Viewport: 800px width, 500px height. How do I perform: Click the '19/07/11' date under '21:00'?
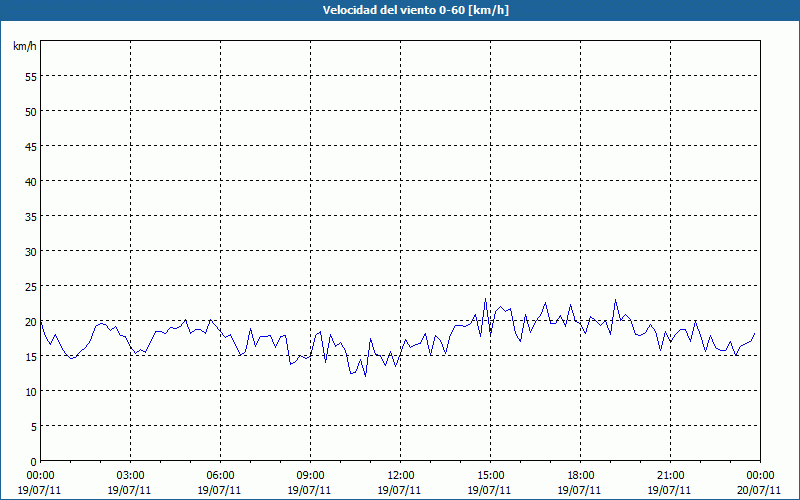(670, 490)
